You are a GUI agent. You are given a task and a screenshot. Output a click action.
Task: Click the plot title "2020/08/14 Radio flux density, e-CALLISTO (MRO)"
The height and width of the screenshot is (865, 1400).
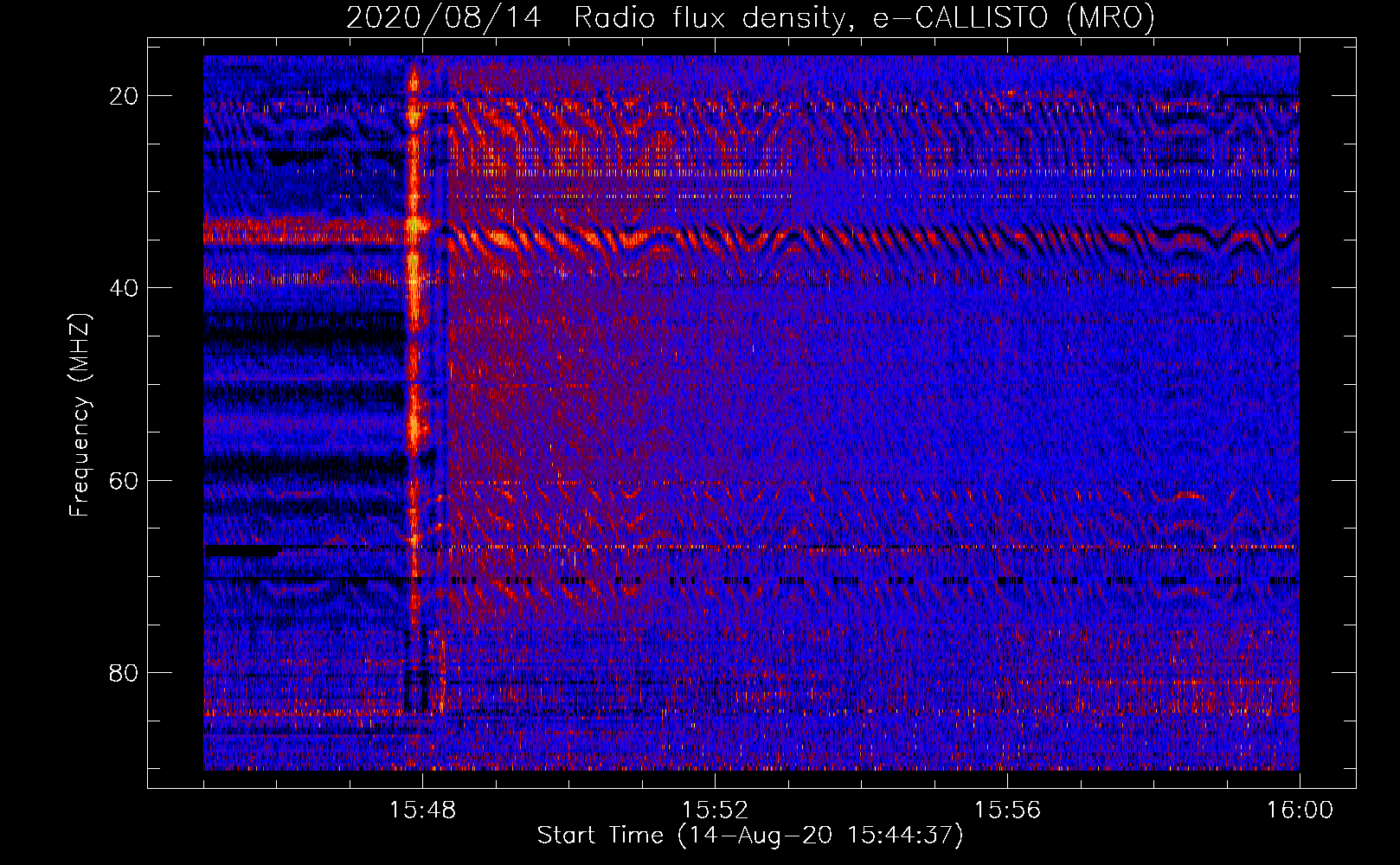[750, 17]
